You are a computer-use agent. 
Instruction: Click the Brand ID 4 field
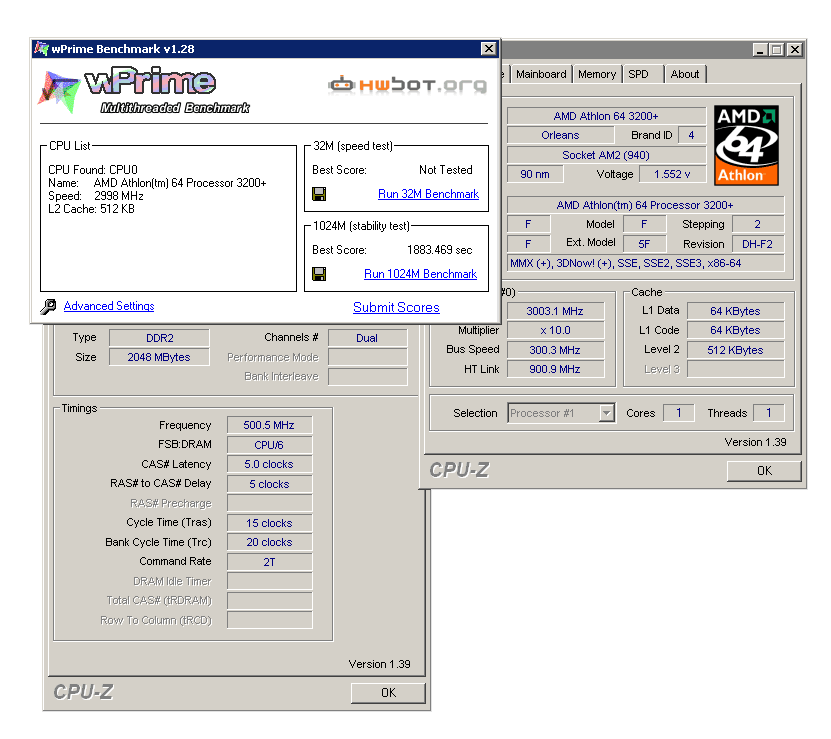coord(692,135)
